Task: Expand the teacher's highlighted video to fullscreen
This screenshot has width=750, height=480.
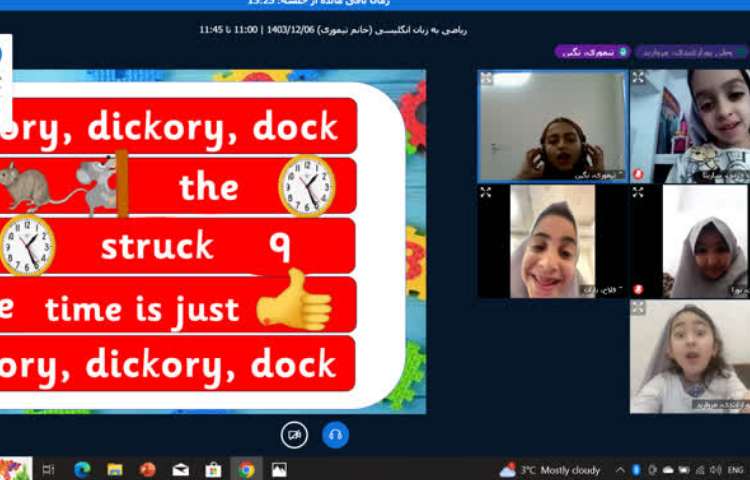Action: pyautogui.click(x=486, y=78)
